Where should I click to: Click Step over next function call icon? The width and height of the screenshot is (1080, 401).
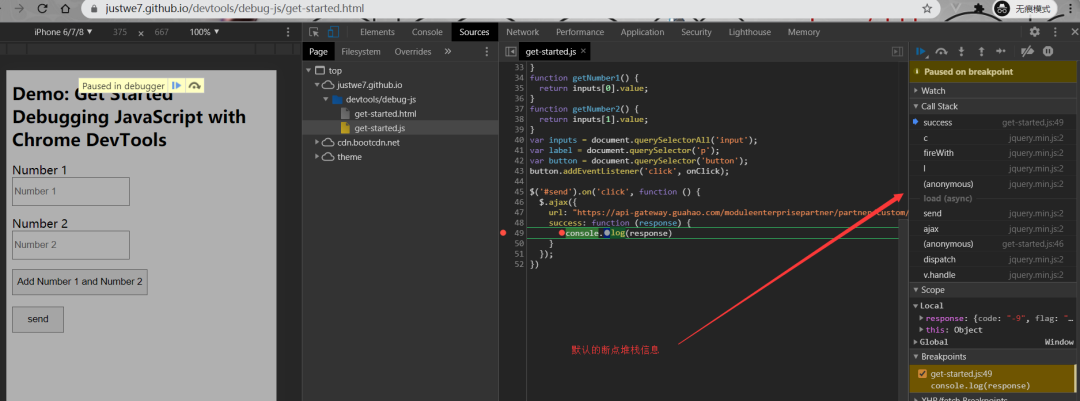(941, 51)
